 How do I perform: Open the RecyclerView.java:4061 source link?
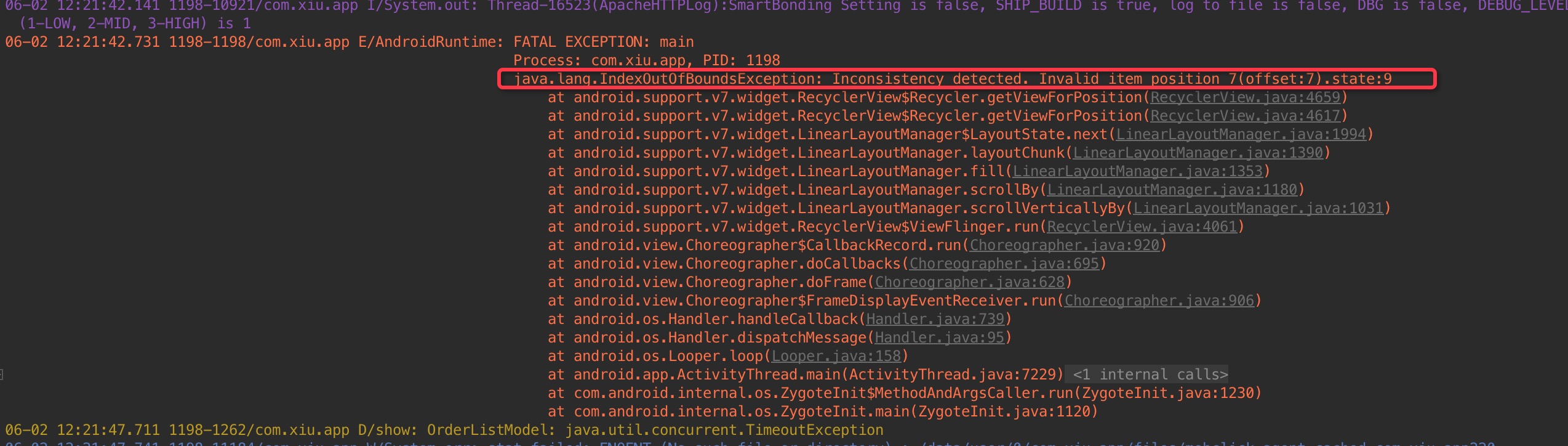1142,227
